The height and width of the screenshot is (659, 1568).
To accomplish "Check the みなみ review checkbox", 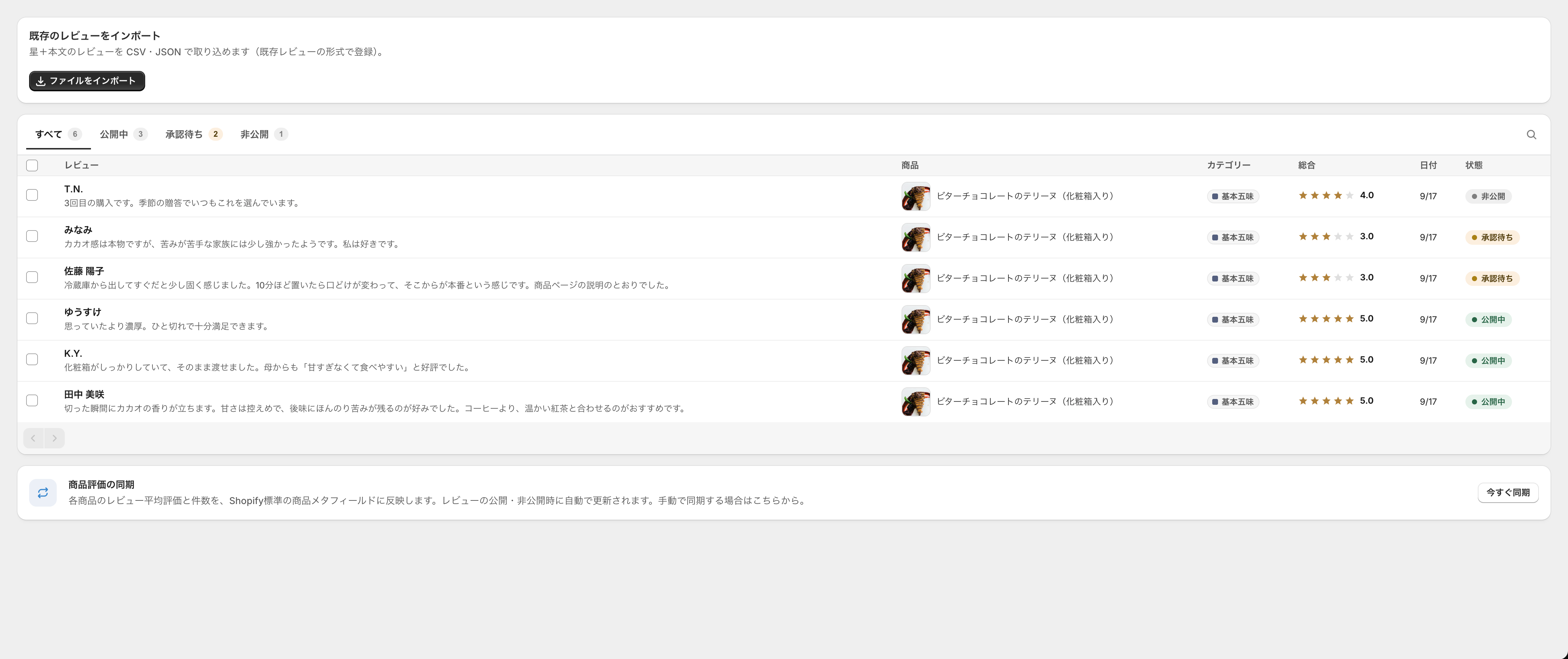I will tap(32, 236).
